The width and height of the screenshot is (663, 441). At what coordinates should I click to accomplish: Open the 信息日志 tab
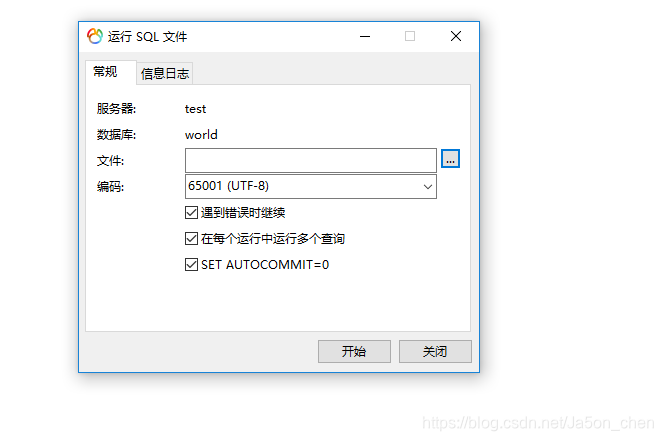165,74
